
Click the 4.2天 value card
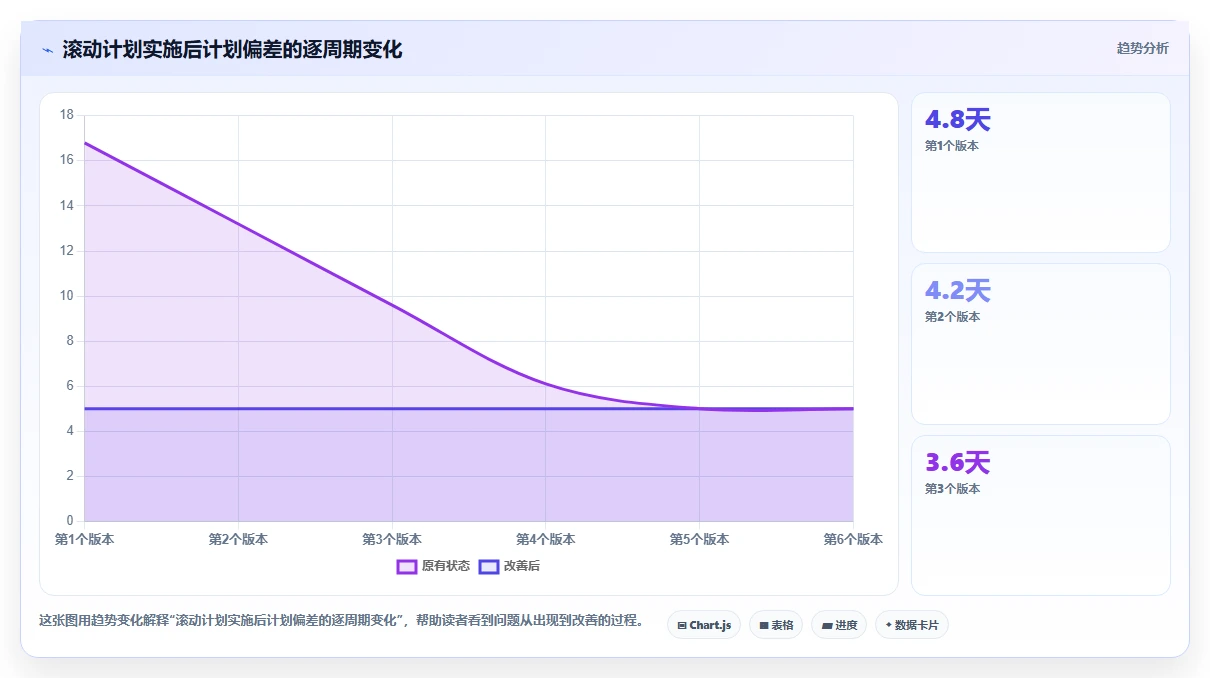(x=1041, y=344)
